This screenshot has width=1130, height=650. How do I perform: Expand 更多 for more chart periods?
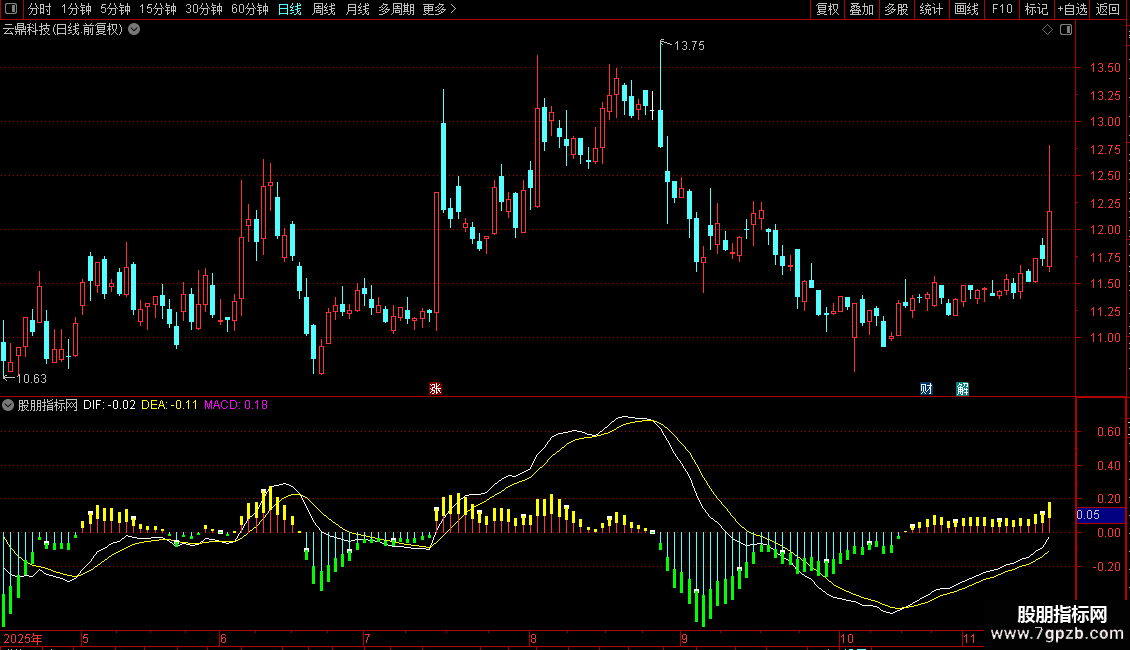439,9
